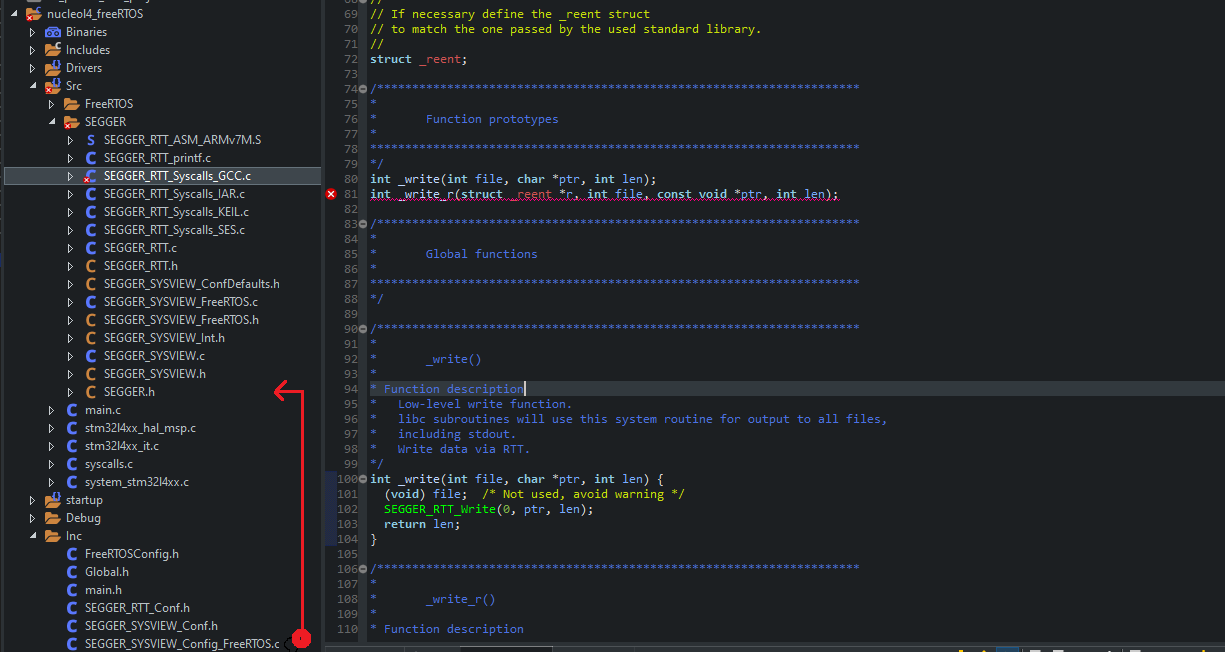
Task: Click the SEGGER_RTT_Write call in the code
Action: pyautogui.click(x=439, y=509)
